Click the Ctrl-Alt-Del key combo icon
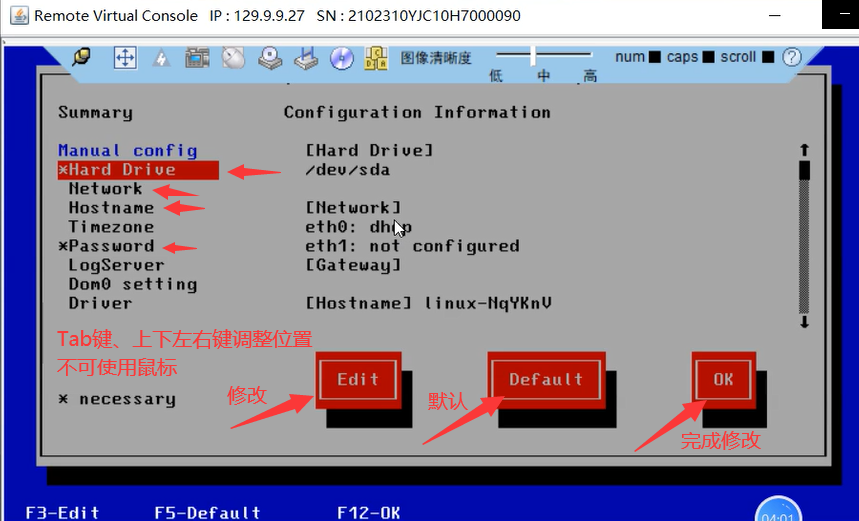The height and width of the screenshot is (521, 859). 376,58
